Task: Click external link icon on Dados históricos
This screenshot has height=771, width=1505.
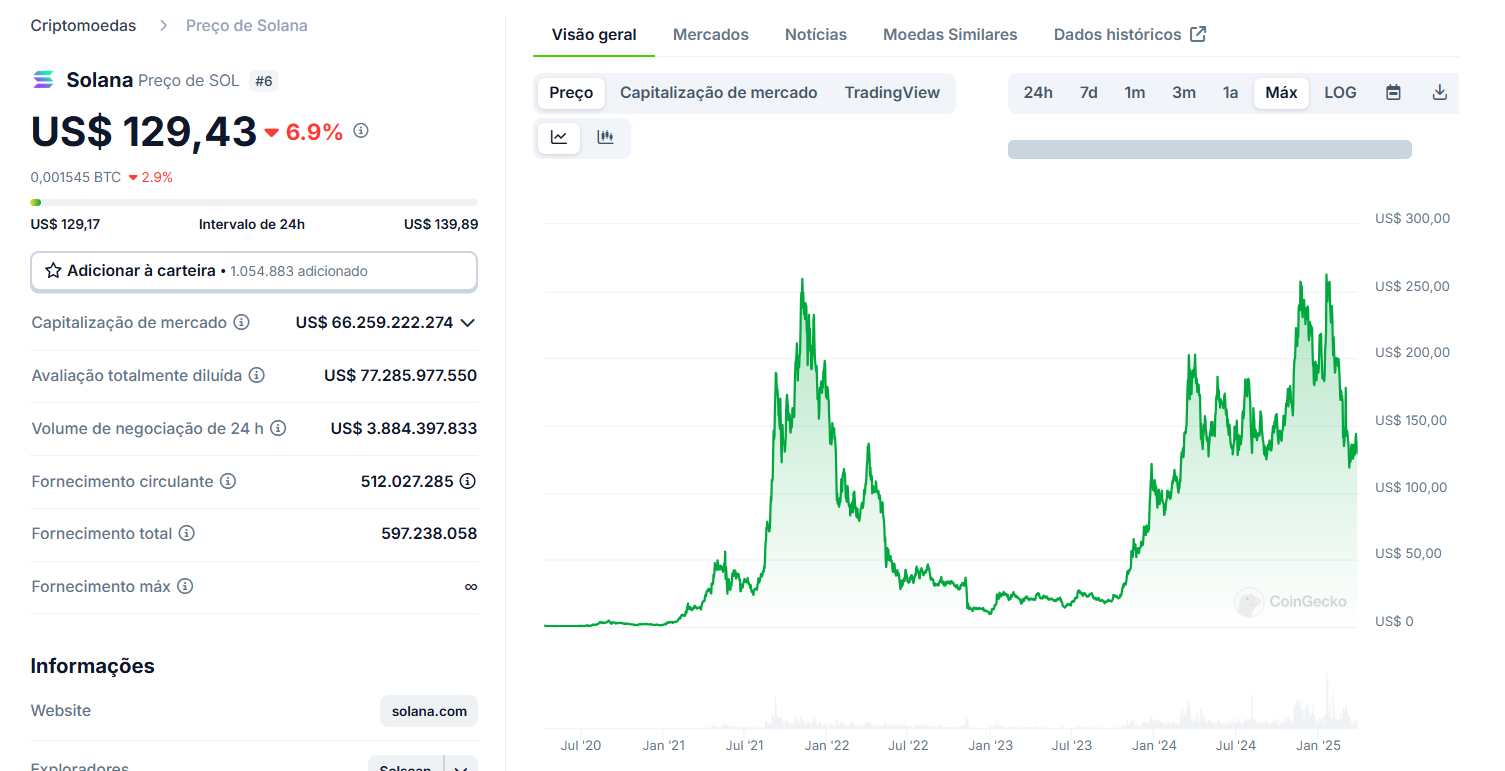Action: point(1198,34)
